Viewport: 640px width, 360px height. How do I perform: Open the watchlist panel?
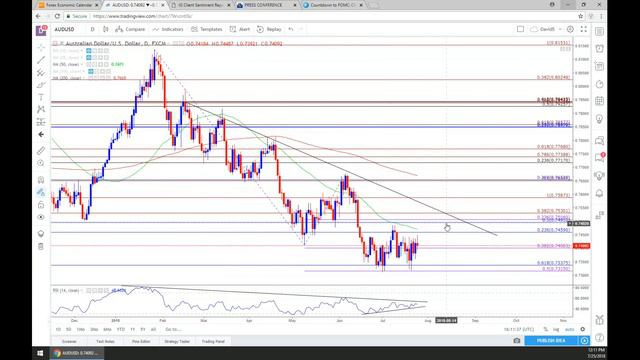599,31
